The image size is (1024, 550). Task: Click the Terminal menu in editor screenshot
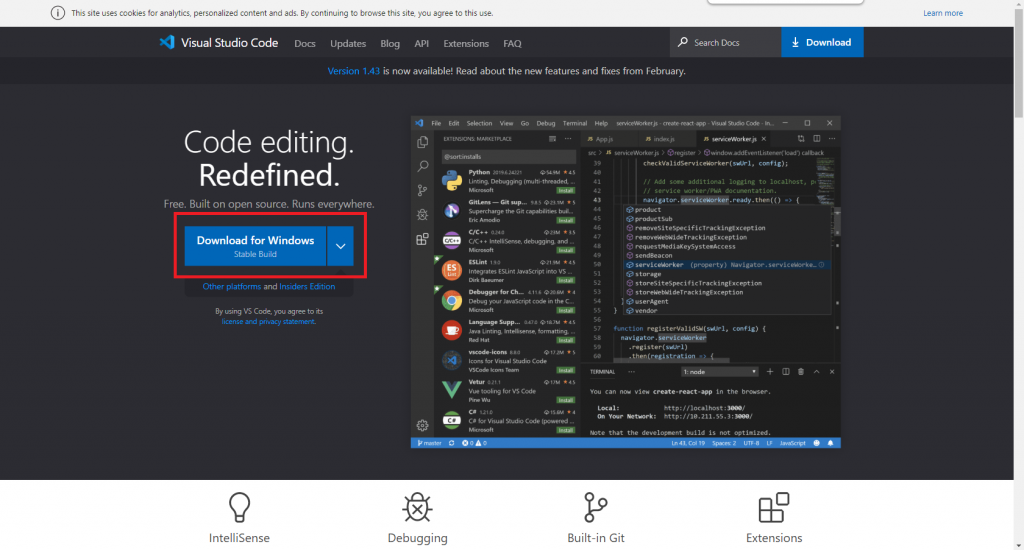tap(575, 123)
